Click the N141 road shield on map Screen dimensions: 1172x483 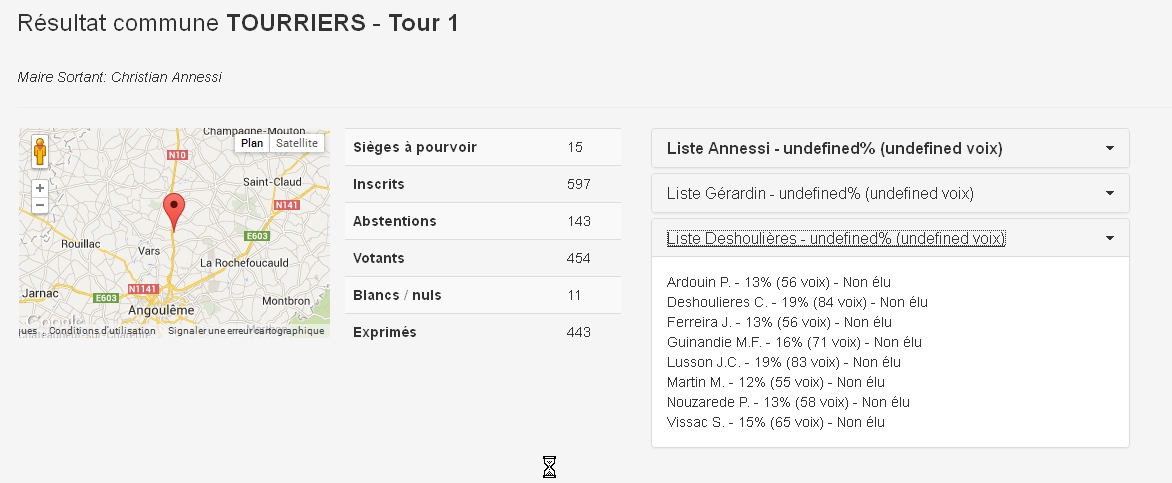click(x=285, y=205)
